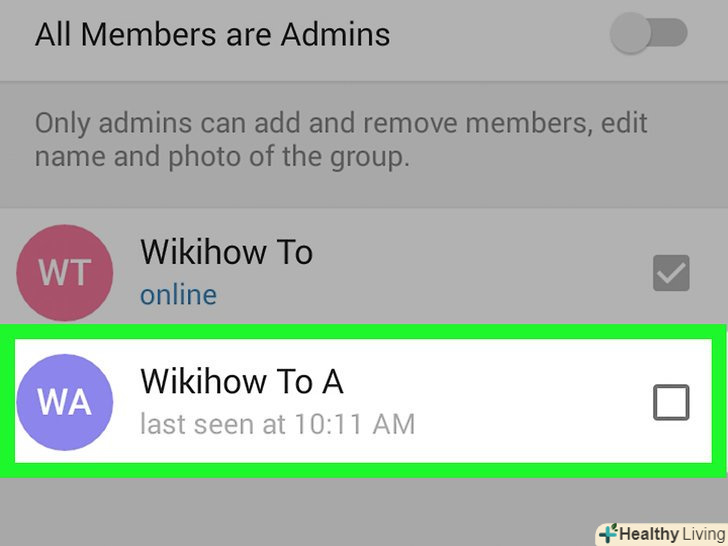Image resolution: width=728 pixels, height=546 pixels.
Task: Tap the WT red avatar circle
Action: coord(65,273)
